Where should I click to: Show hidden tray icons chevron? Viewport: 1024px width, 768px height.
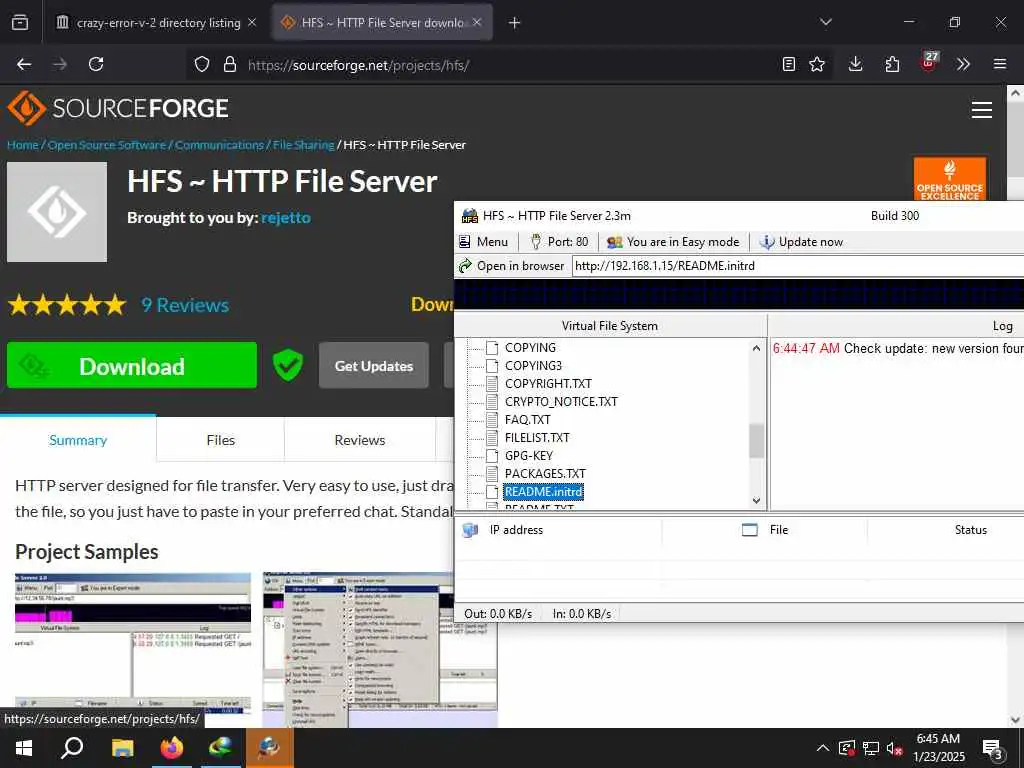(x=823, y=748)
